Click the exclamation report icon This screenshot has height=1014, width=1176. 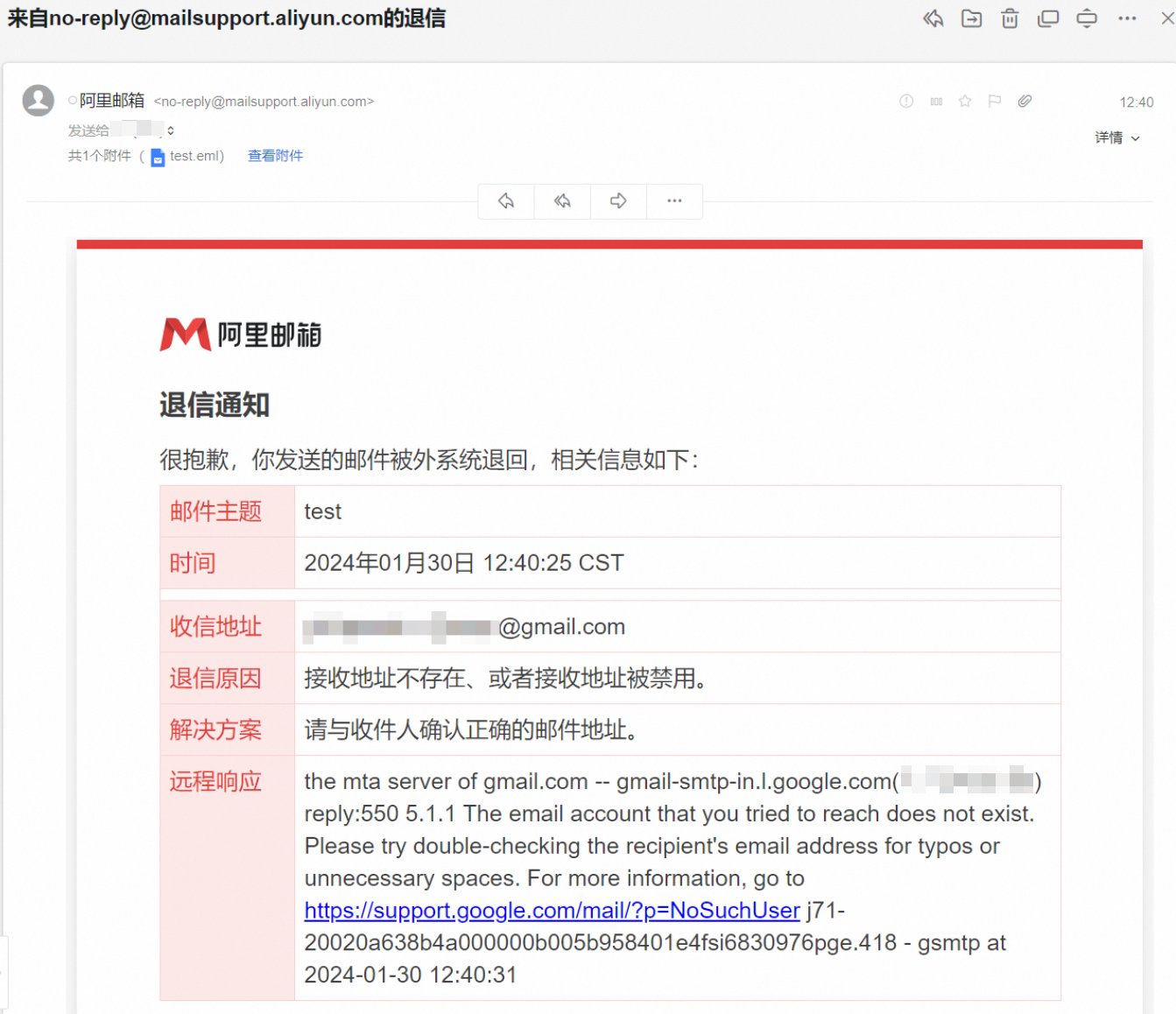pos(906,102)
